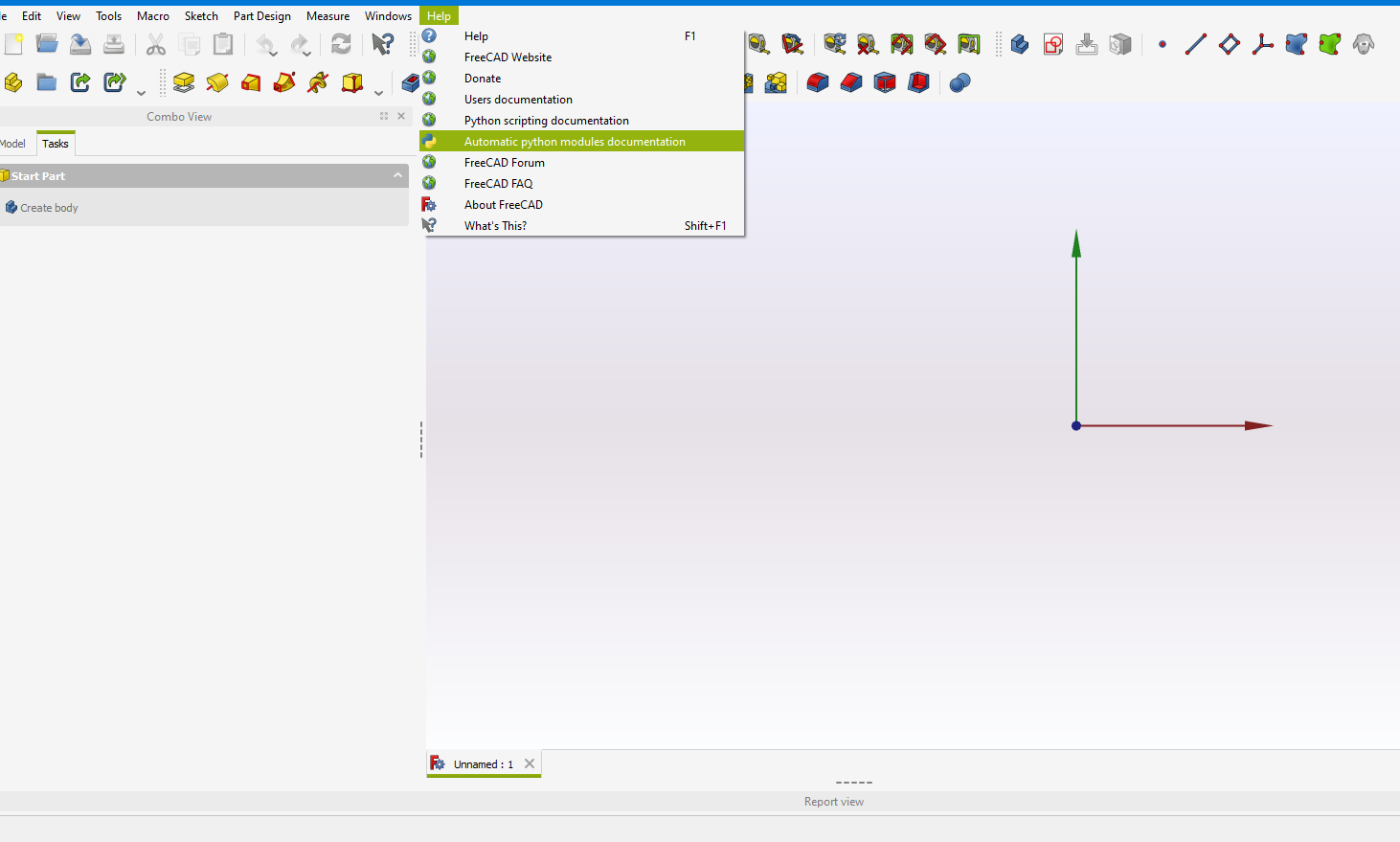Click the Part Design fillet icon

tap(818, 82)
